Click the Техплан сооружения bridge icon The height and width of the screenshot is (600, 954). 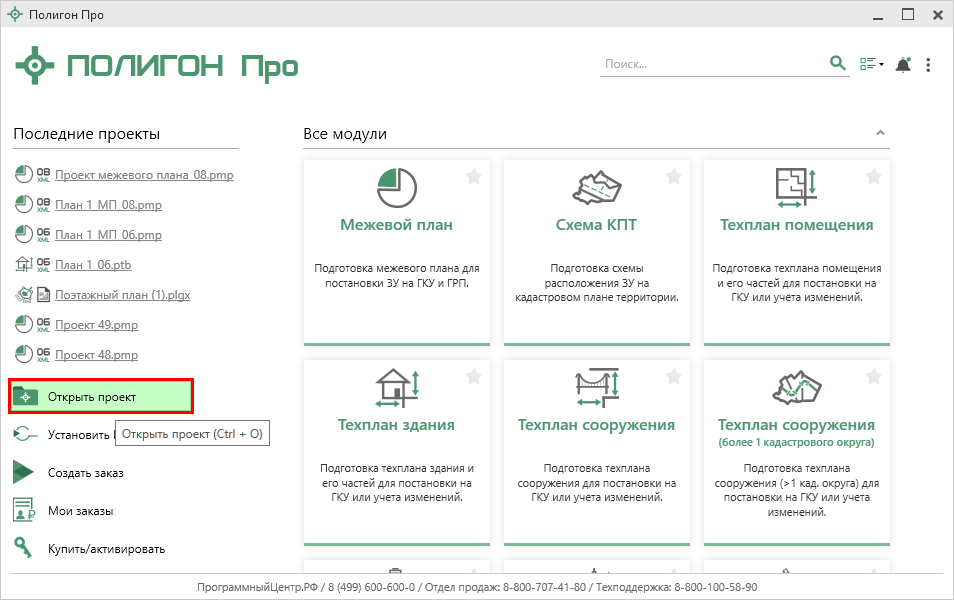(597, 388)
